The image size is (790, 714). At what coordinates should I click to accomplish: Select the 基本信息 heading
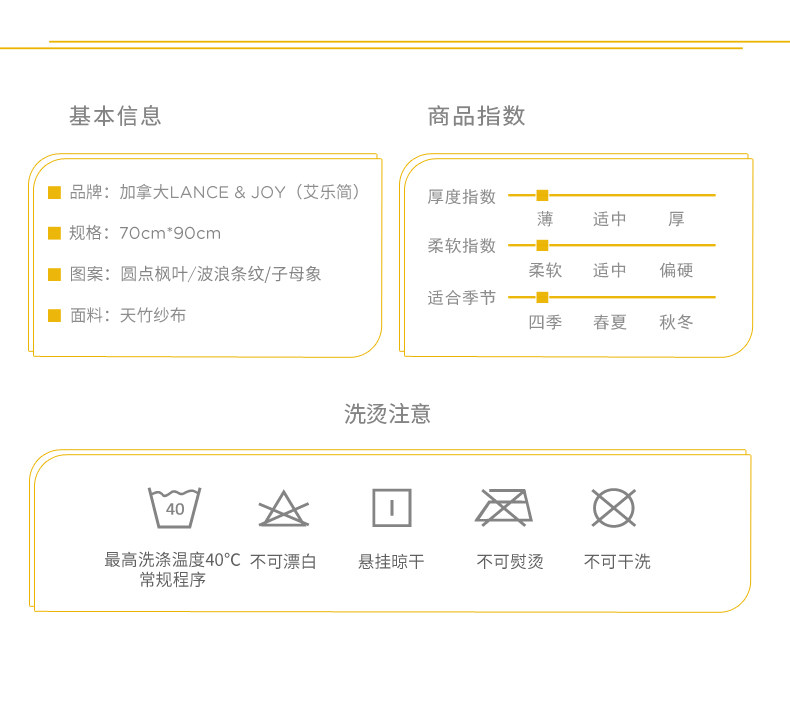(x=115, y=116)
